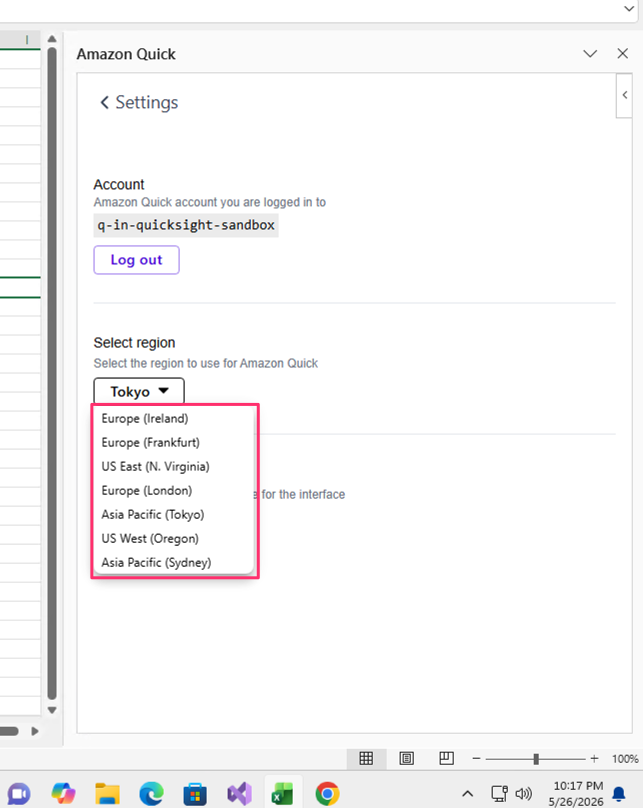643x808 pixels.
Task: Click the volume speaker tray icon
Action: coord(524,794)
